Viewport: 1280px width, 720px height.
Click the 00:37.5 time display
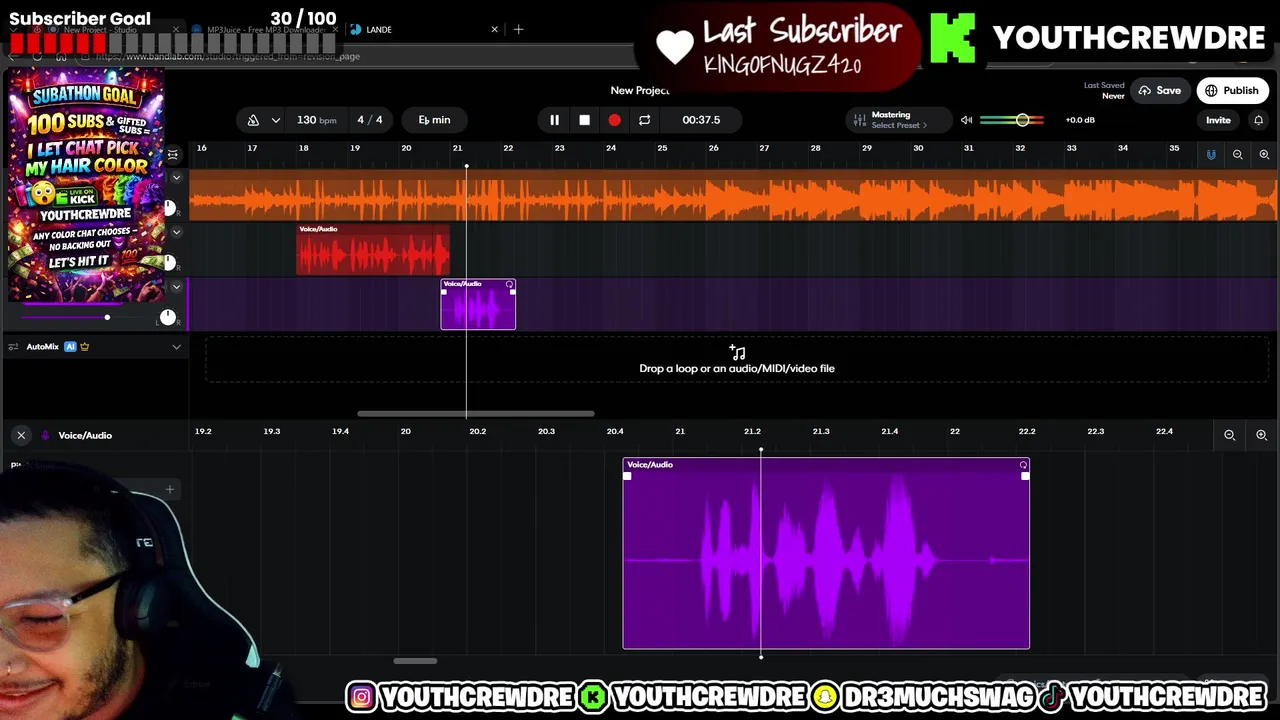point(701,120)
